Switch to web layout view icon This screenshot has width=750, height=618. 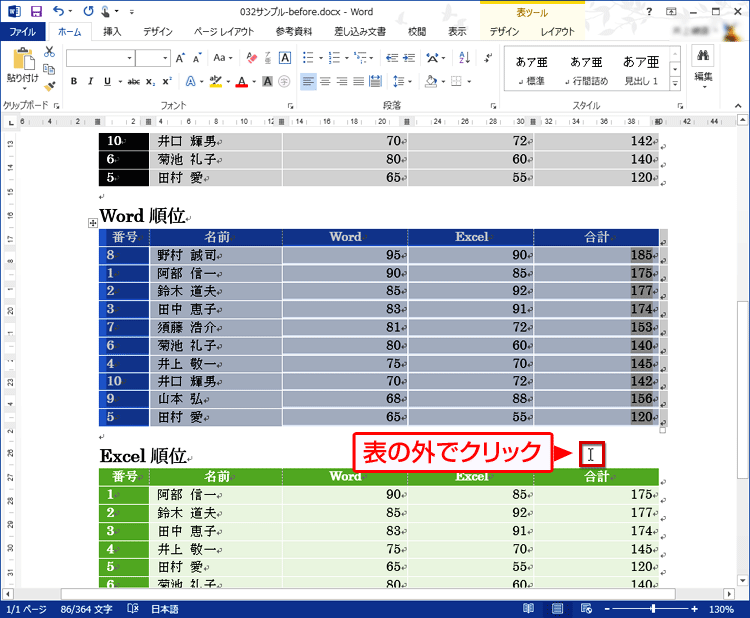coord(586,608)
